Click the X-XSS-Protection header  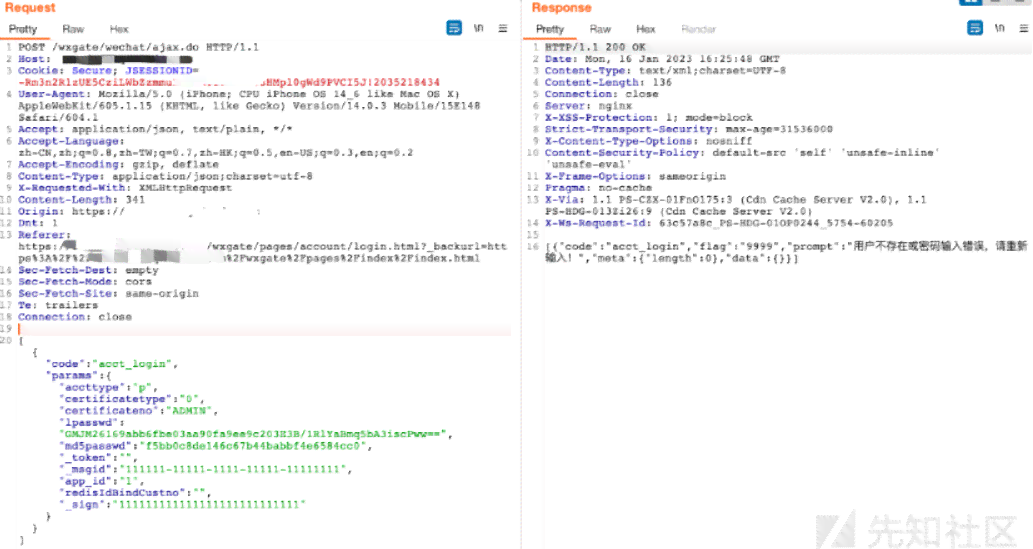[649, 118]
